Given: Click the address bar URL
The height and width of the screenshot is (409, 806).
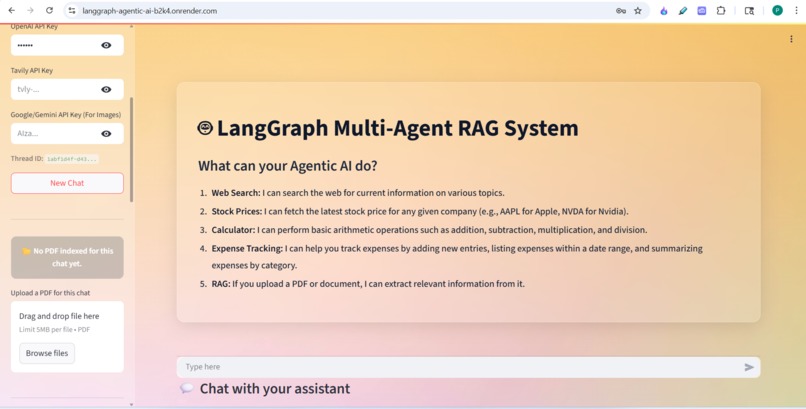Looking at the screenshot, I should pos(150,11).
